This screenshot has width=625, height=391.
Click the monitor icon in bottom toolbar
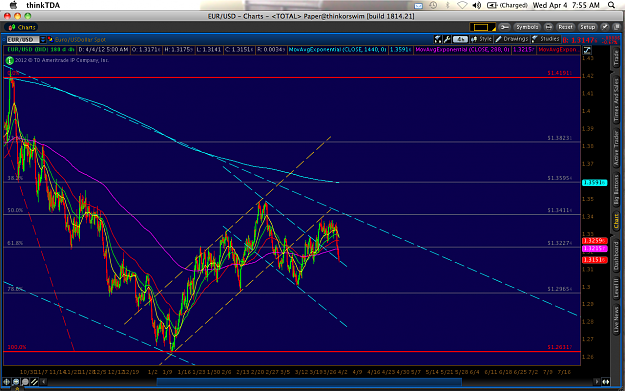[x=16, y=382]
